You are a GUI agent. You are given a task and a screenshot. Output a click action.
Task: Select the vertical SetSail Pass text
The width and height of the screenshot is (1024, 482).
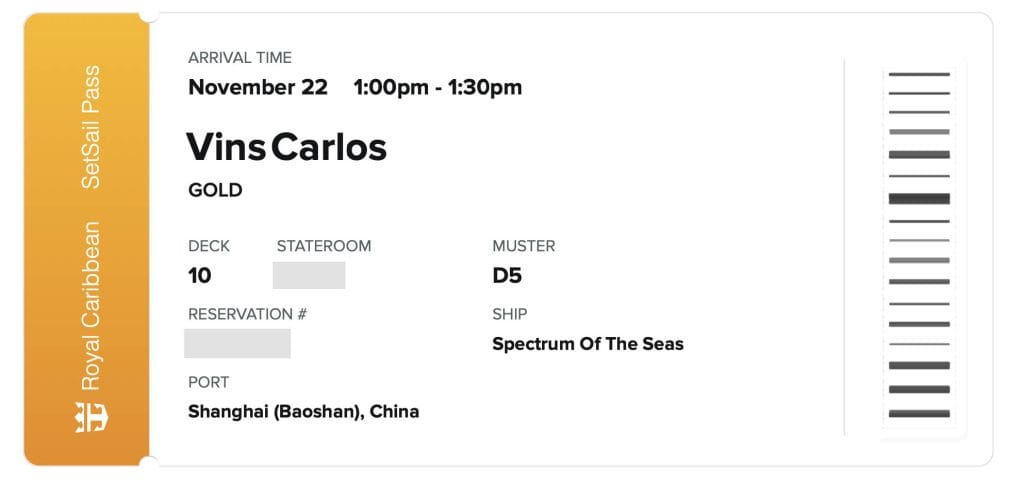pos(91,127)
